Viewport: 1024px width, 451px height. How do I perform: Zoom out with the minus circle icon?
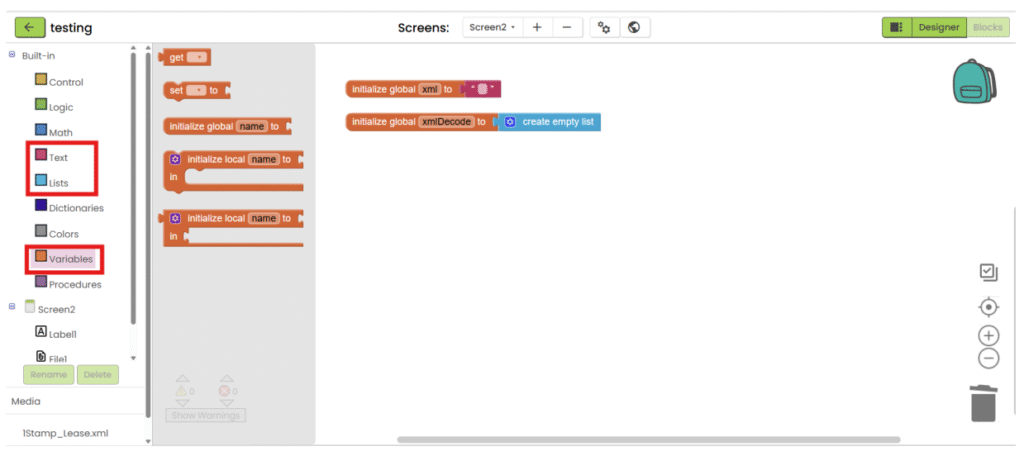(988, 358)
